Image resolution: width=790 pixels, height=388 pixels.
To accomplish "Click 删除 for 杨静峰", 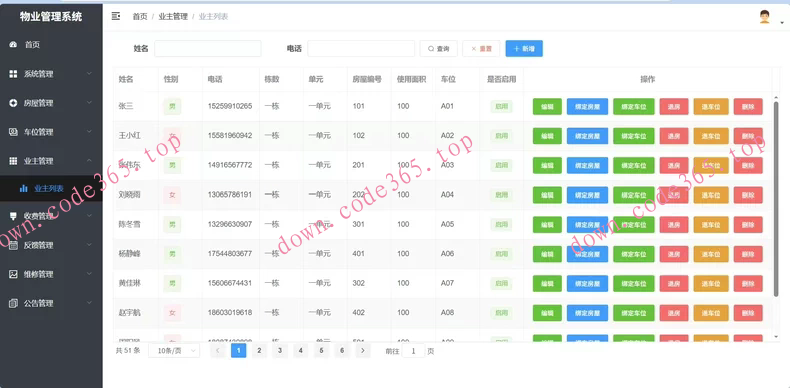I will tap(748, 254).
